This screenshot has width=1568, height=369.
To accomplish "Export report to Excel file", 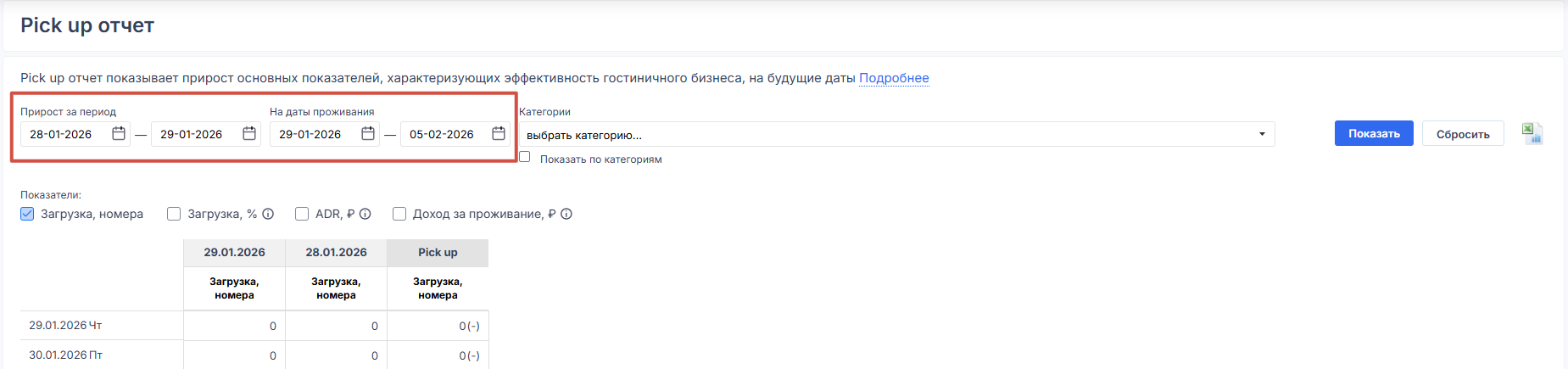I will tap(1532, 134).
